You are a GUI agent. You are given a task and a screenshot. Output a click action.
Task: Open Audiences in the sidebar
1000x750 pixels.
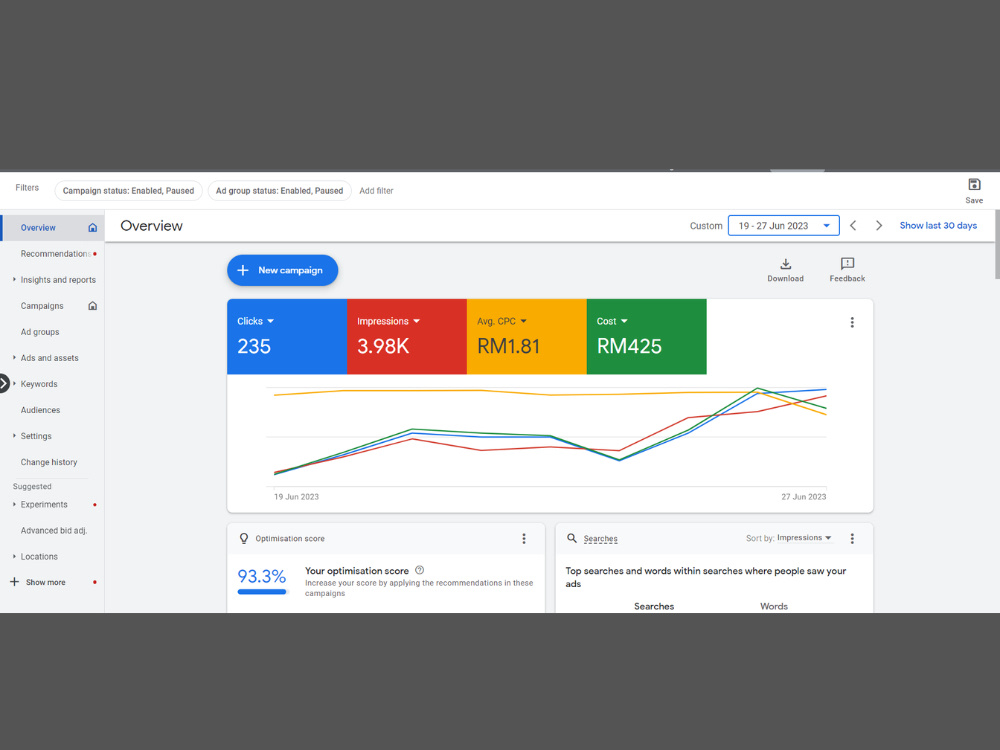pos(40,410)
